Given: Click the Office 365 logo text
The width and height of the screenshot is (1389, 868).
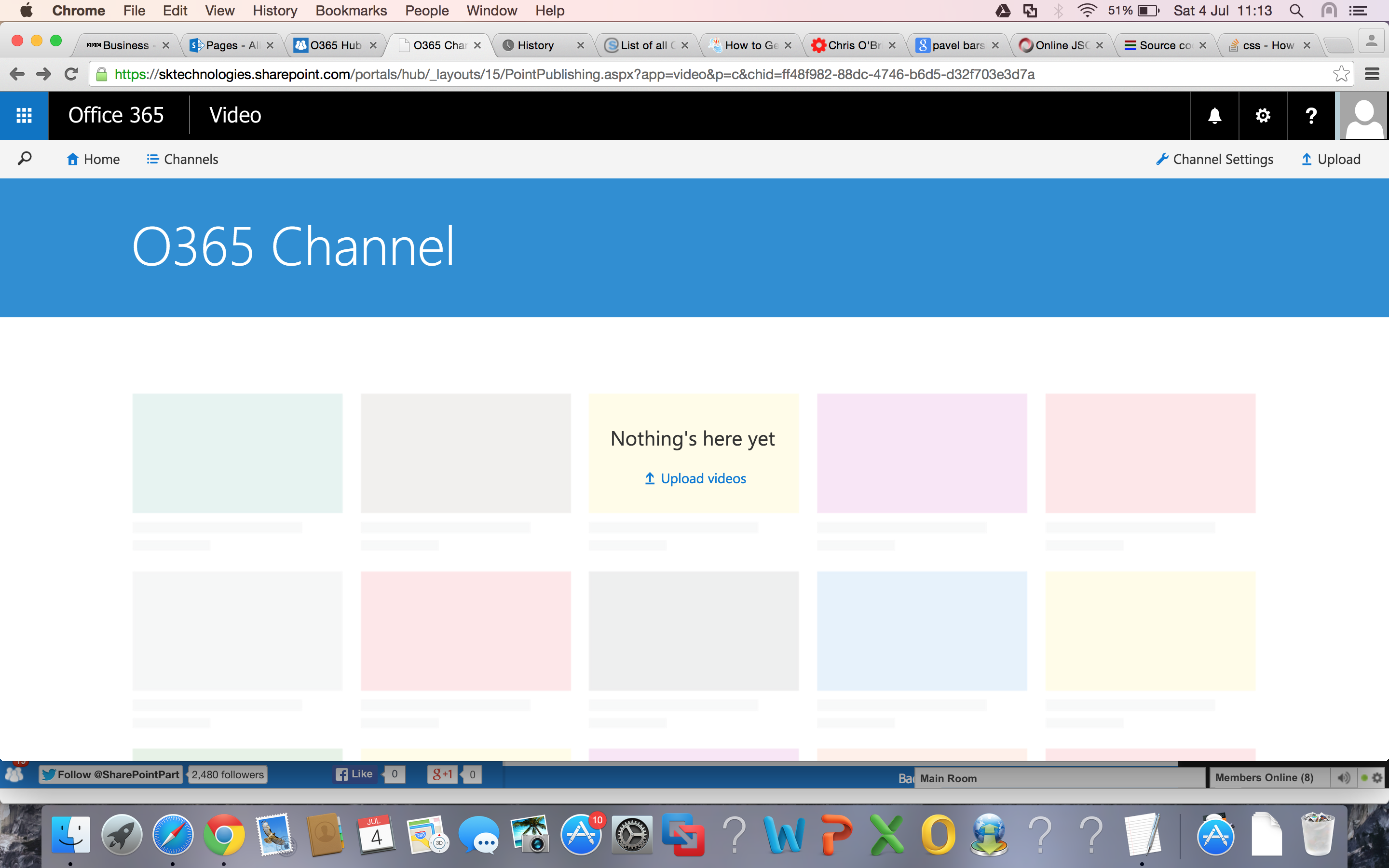Looking at the screenshot, I should (x=116, y=115).
